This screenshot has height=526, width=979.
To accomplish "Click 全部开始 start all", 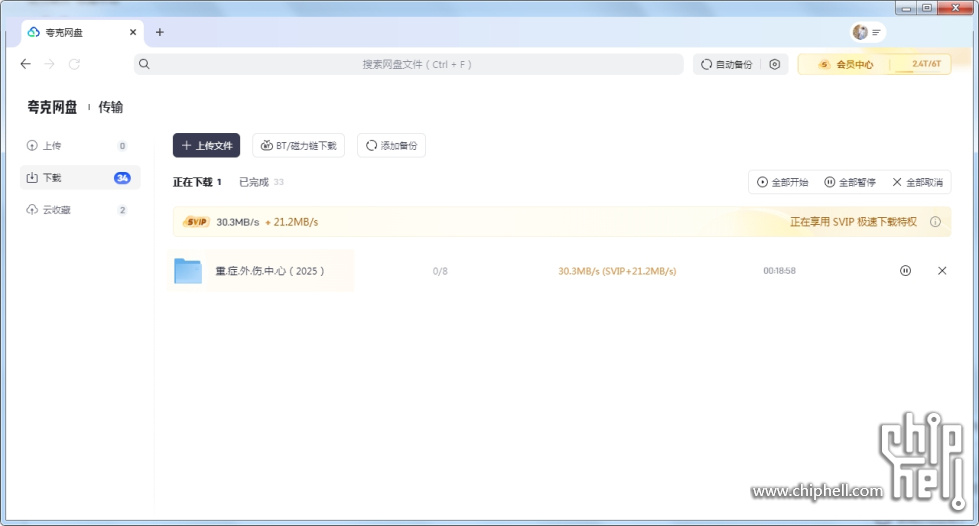I will [782, 182].
